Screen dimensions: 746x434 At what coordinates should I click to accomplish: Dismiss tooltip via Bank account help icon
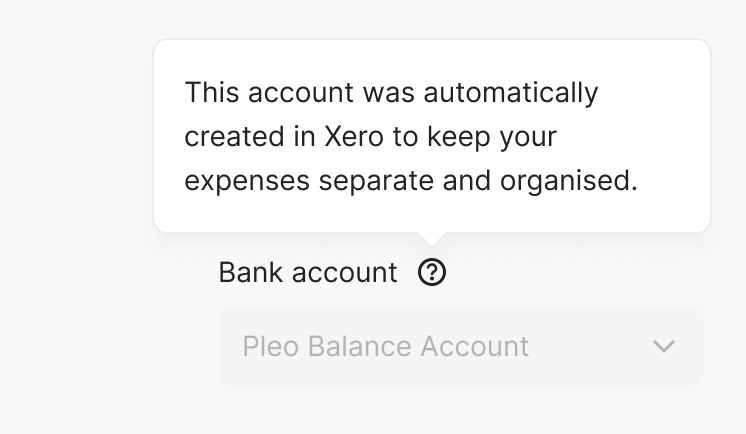[x=432, y=272]
